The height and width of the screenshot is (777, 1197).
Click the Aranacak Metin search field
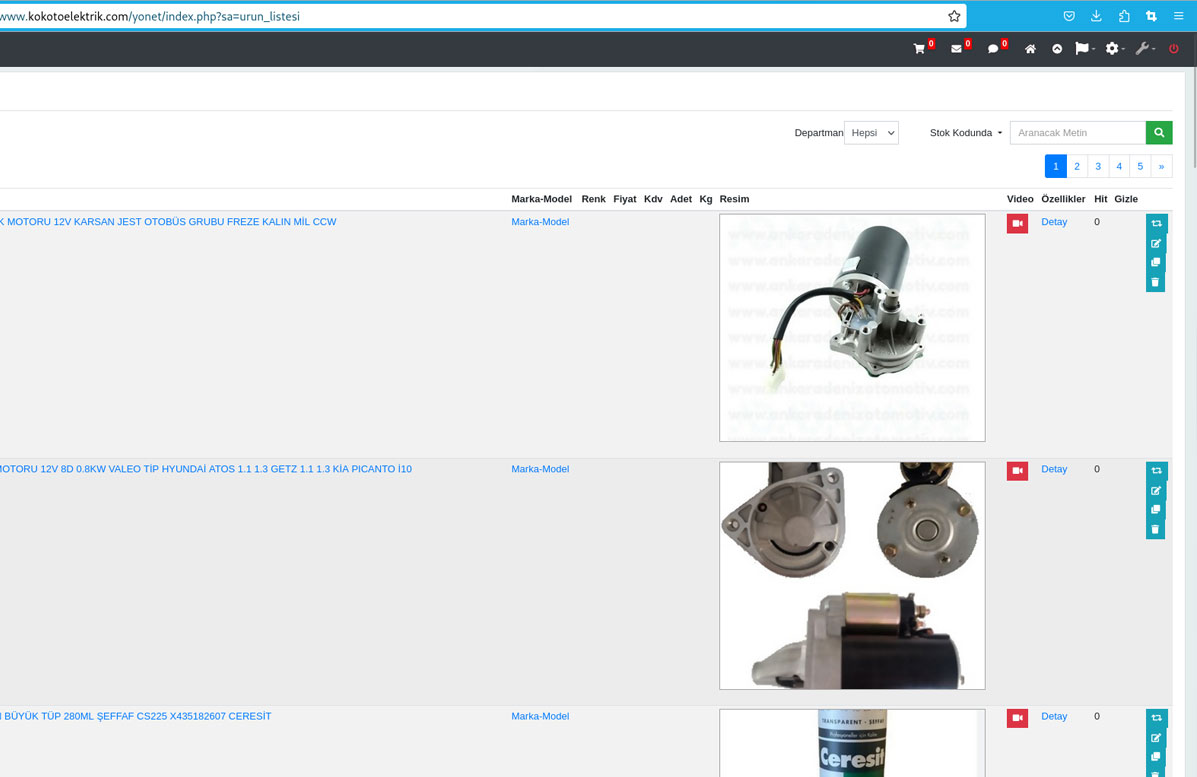[1077, 133]
